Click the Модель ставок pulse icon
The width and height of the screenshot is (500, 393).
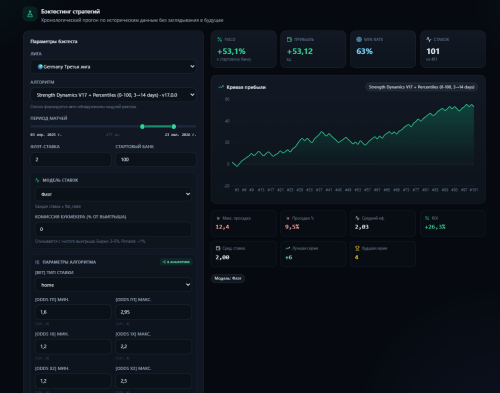pyautogui.click(x=37, y=180)
